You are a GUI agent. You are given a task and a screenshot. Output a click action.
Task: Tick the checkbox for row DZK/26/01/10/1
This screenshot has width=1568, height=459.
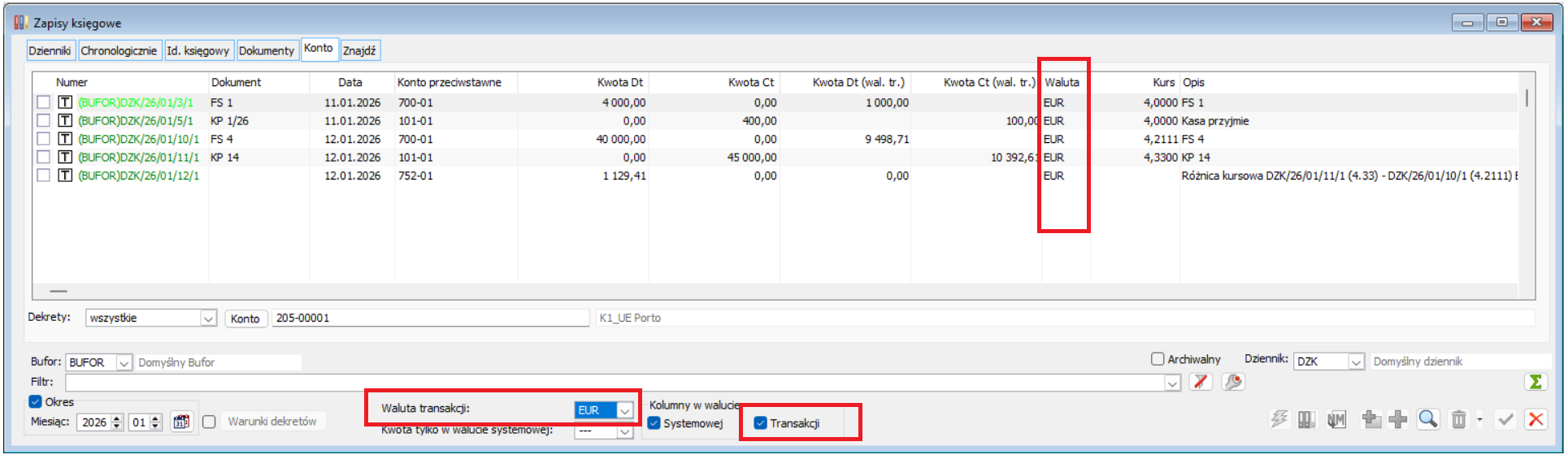point(44,139)
